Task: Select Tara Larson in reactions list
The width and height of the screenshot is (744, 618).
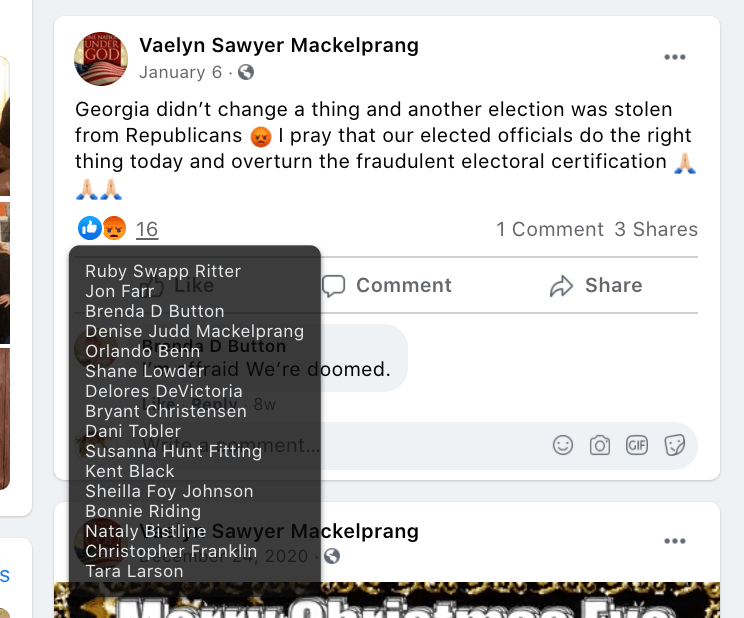Action: 134,571
